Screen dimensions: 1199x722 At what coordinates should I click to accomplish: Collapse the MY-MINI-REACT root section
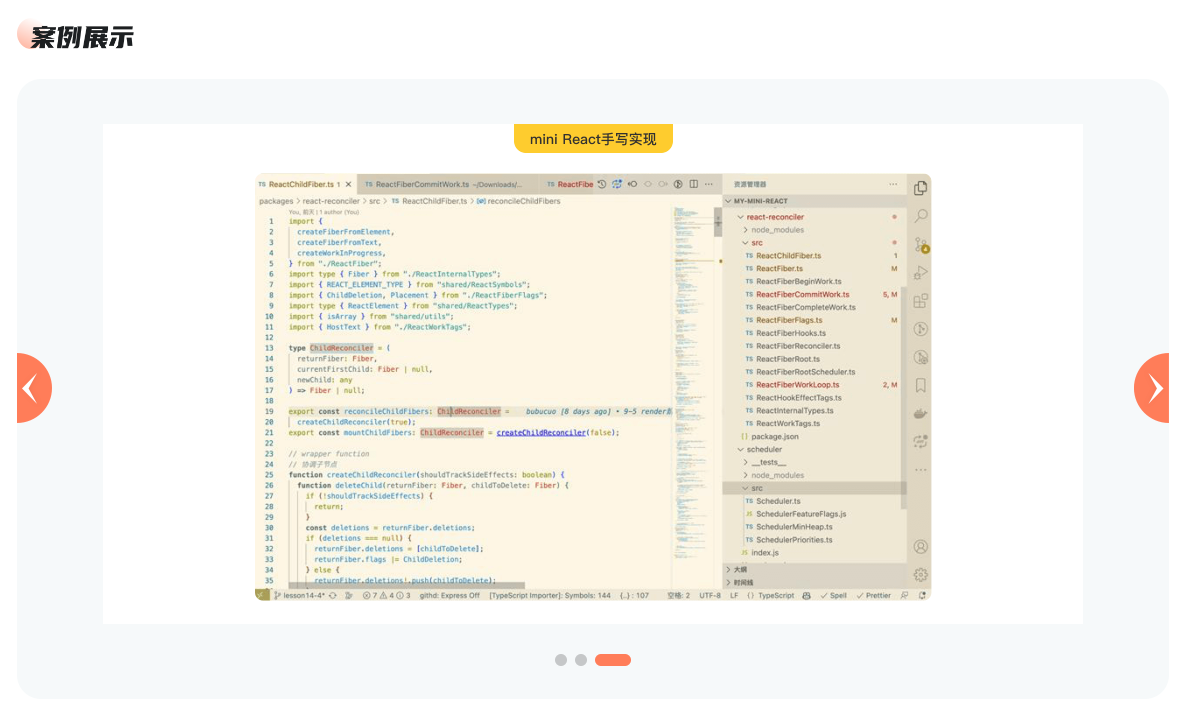point(814,201)
